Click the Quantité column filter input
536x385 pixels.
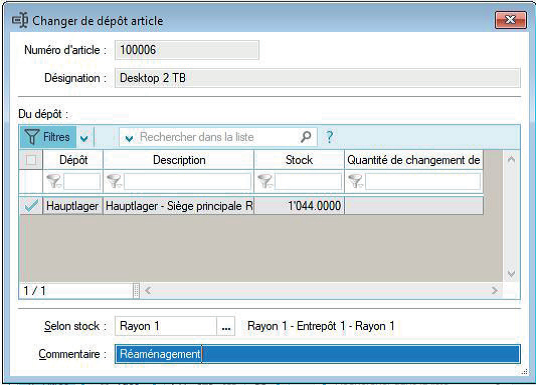(423, 182)
